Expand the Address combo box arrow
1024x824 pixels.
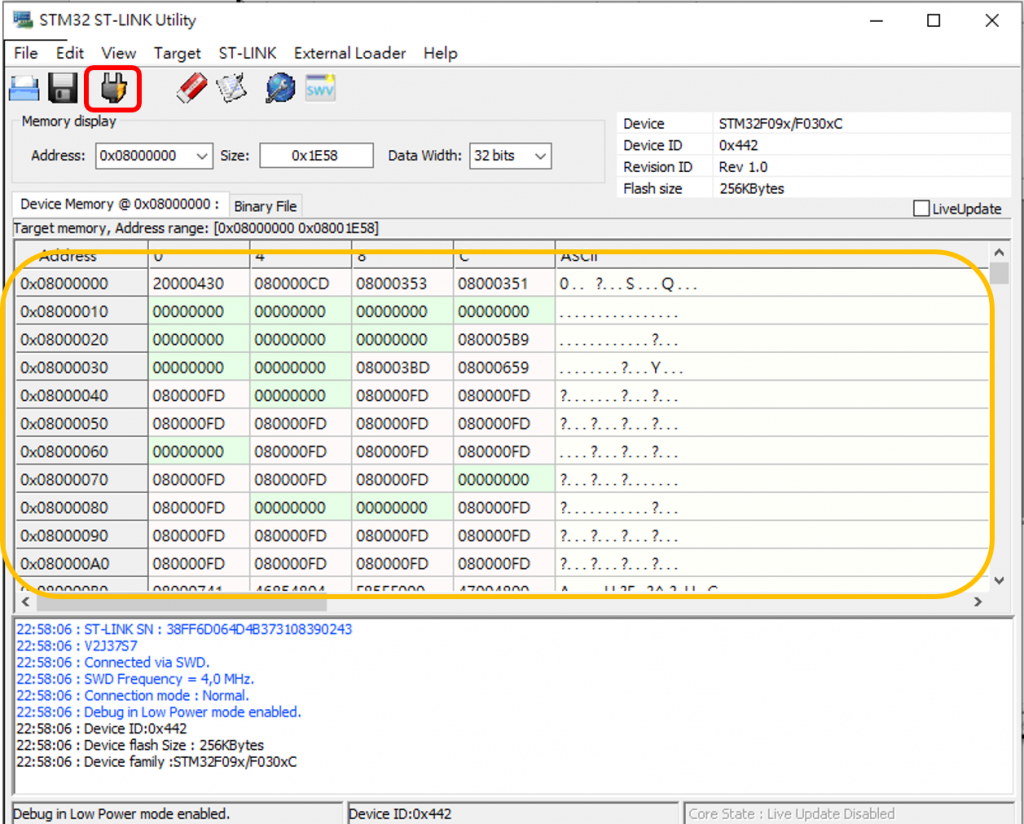coord(202,156)
